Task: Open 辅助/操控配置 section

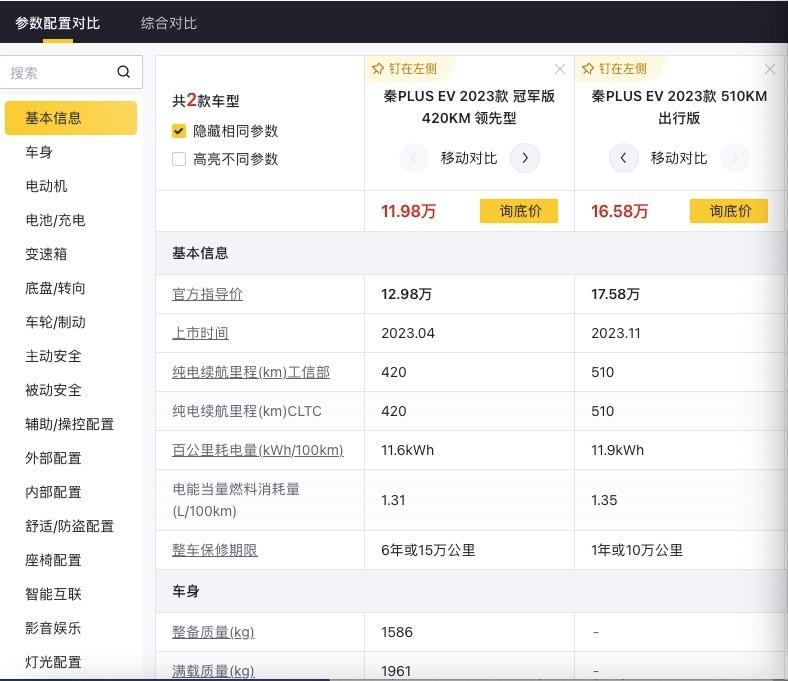Action: (69, 424)
